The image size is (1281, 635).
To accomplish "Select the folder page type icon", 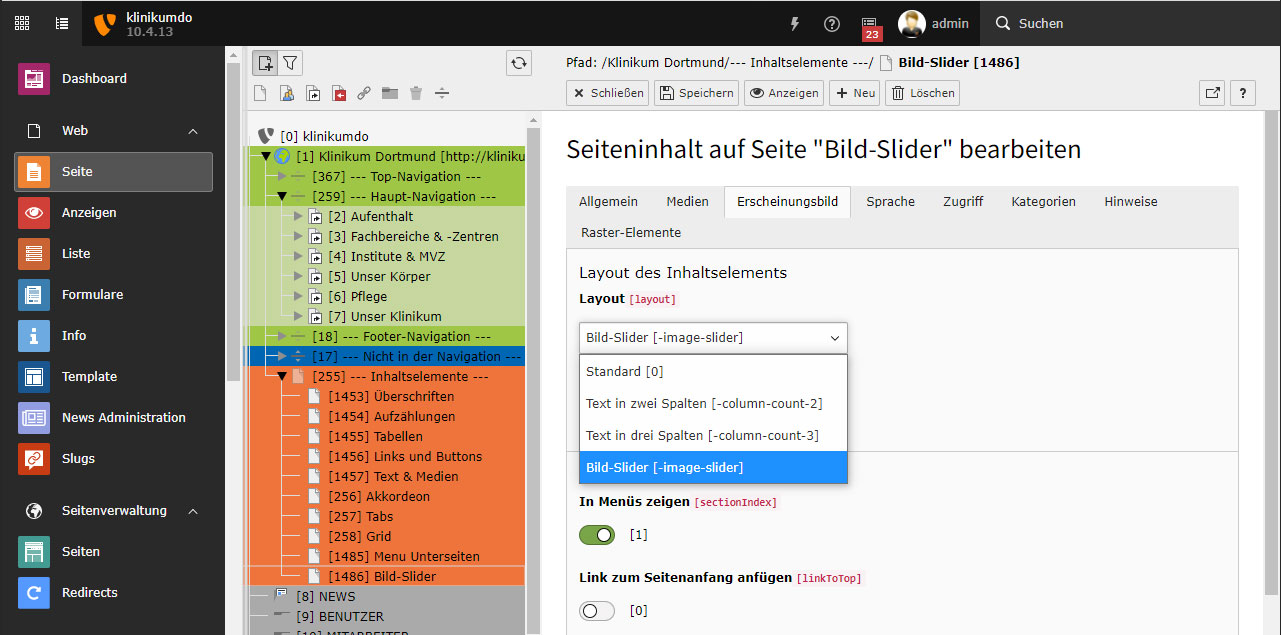I will (x=390, y=93).
